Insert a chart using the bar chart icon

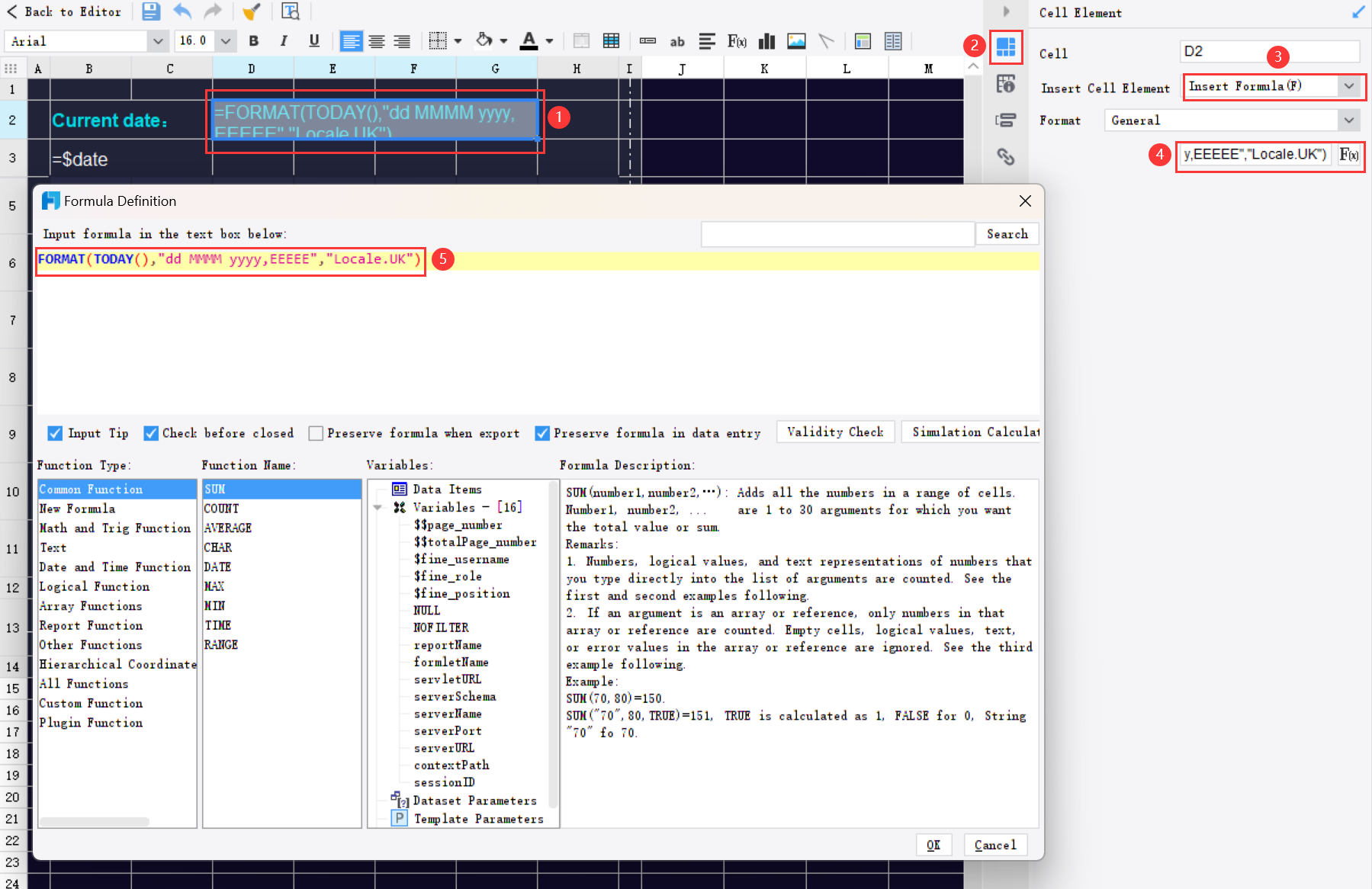pyautogui.click(x=766, y=41)
